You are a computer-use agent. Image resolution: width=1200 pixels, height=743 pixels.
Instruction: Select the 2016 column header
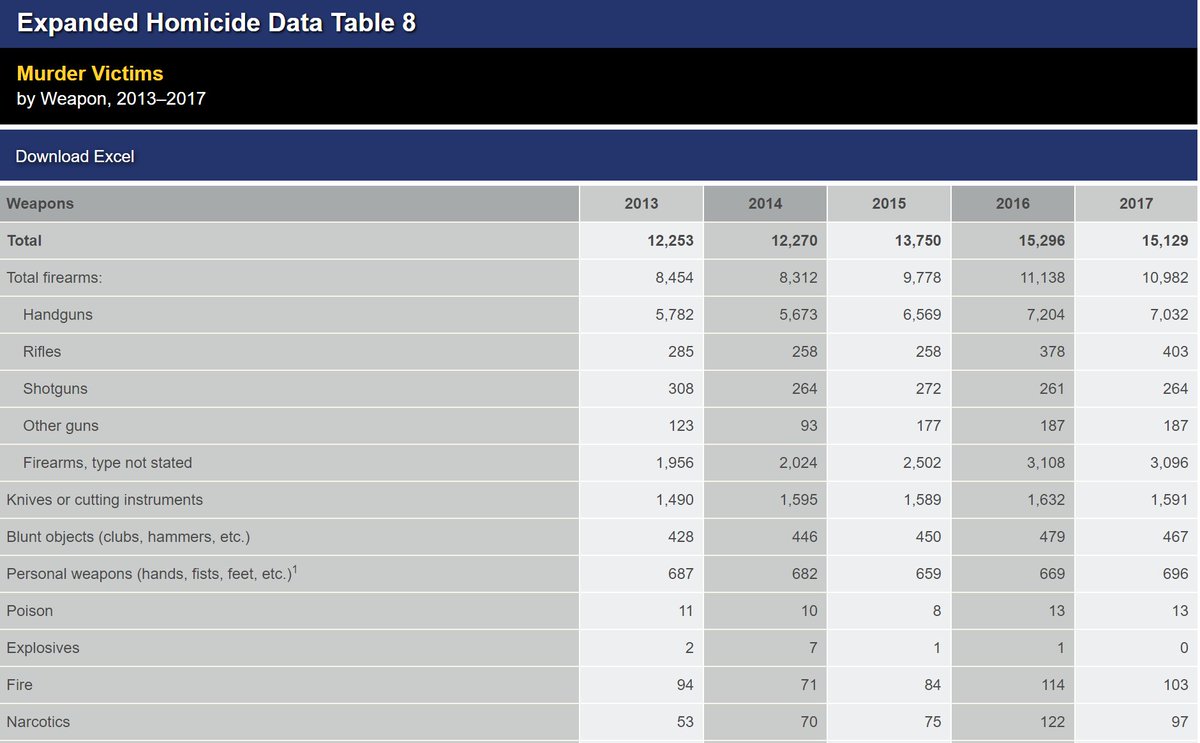click(x=1013, y=203)
